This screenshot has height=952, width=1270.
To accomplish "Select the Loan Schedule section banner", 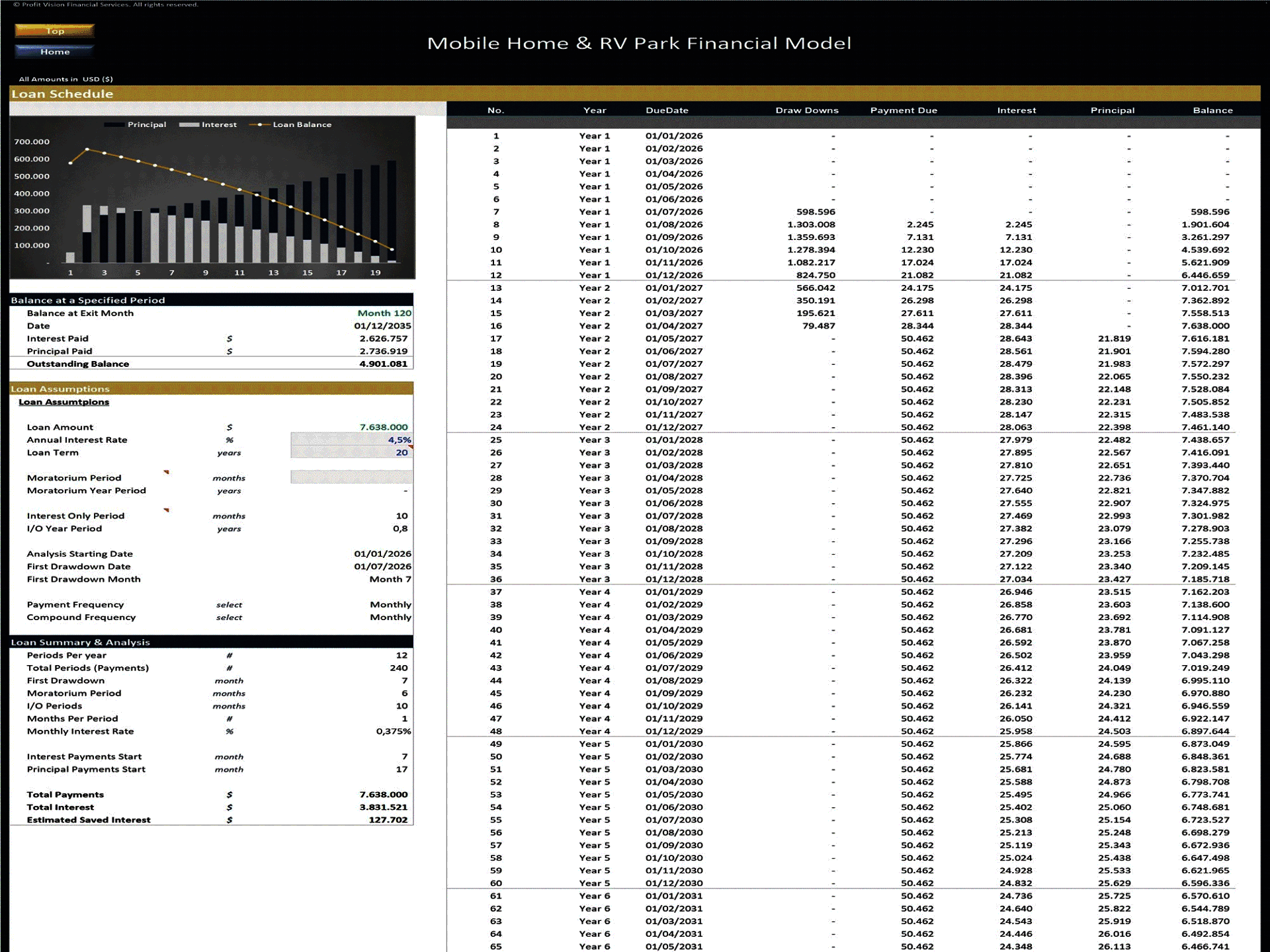I will pyautogui.click(x=62, y=93).
